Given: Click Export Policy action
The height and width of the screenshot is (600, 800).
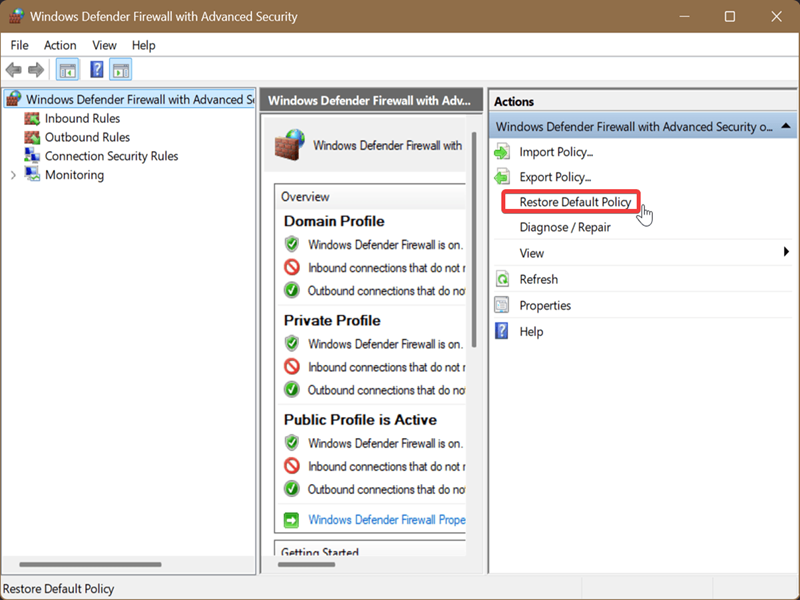Looking at the screenshot, I should coord(555,177).
